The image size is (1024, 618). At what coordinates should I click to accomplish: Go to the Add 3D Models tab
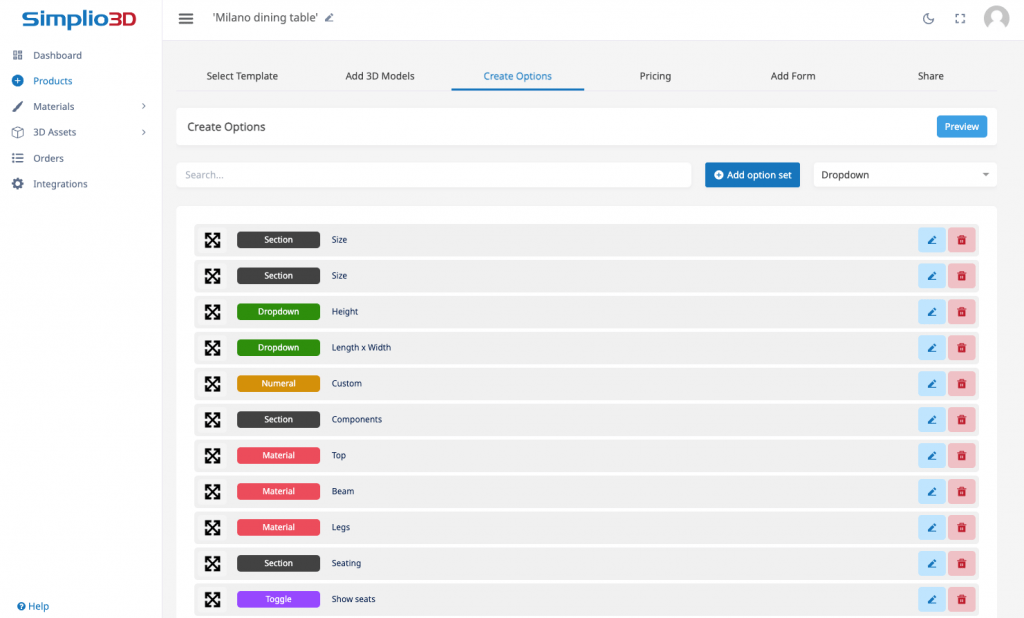(380, 76)
